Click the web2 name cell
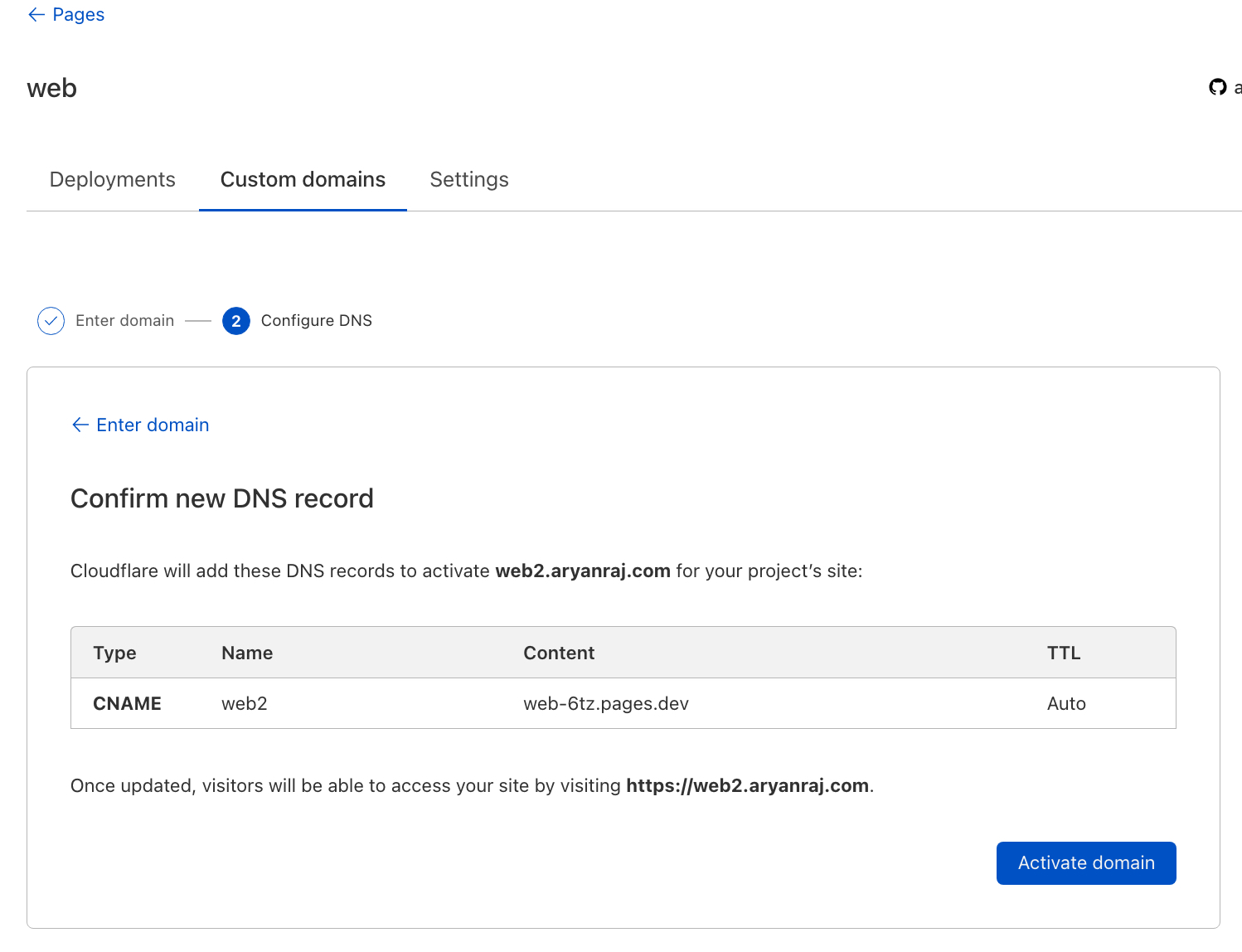Image resolution: width=1242 pixels, height=952 pixels. point(245,704)
